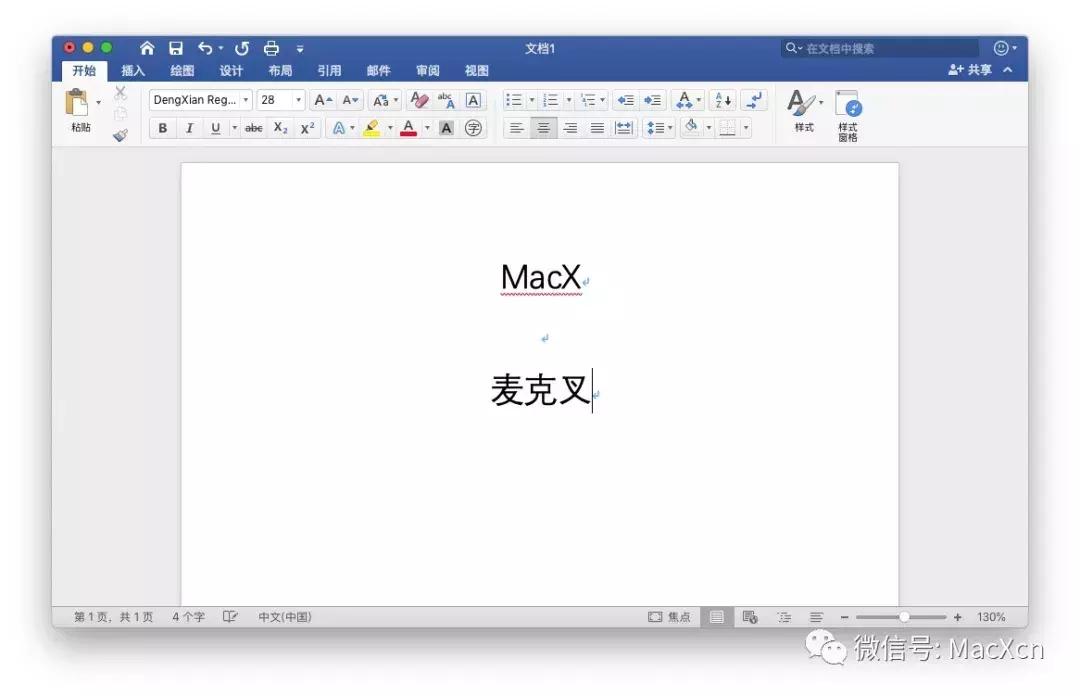Screen dimensions: 1080x696
Task: Apply bold formatting
Action: [162, 128]
